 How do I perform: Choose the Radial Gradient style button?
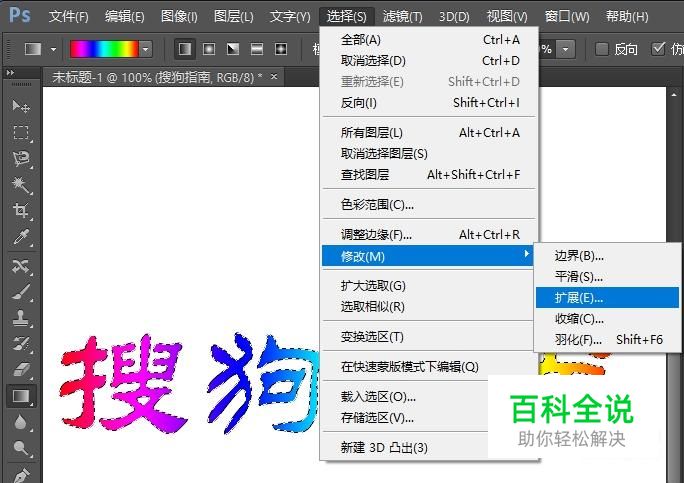click(209, 49)
